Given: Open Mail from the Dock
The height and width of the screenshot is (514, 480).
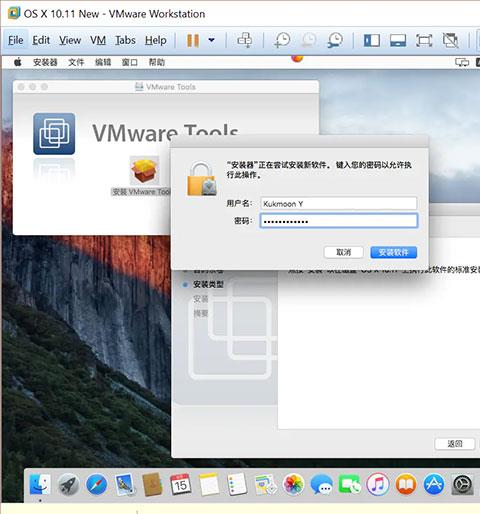Looking at the screenshot, I should tap(125, 484).
